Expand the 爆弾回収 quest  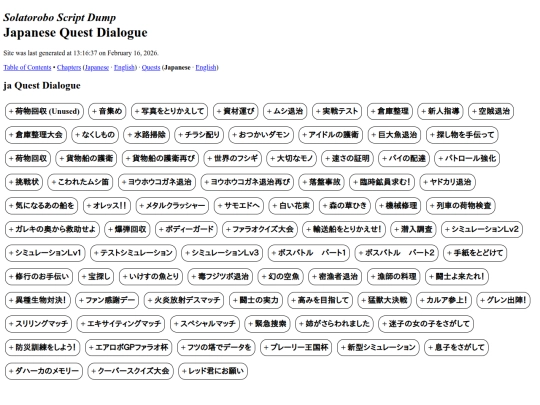coord(127,229)
